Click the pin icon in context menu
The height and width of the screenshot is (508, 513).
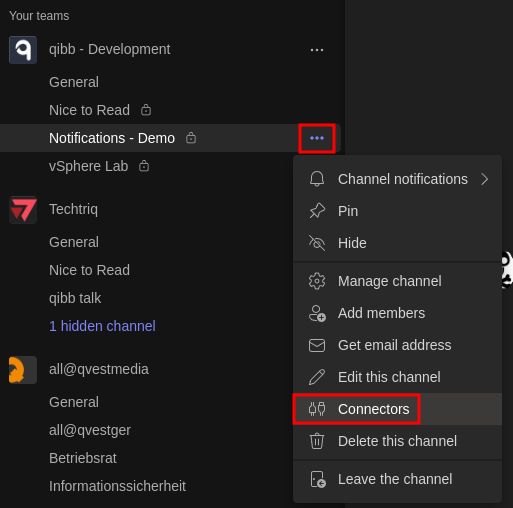click(x=317, y=211)
